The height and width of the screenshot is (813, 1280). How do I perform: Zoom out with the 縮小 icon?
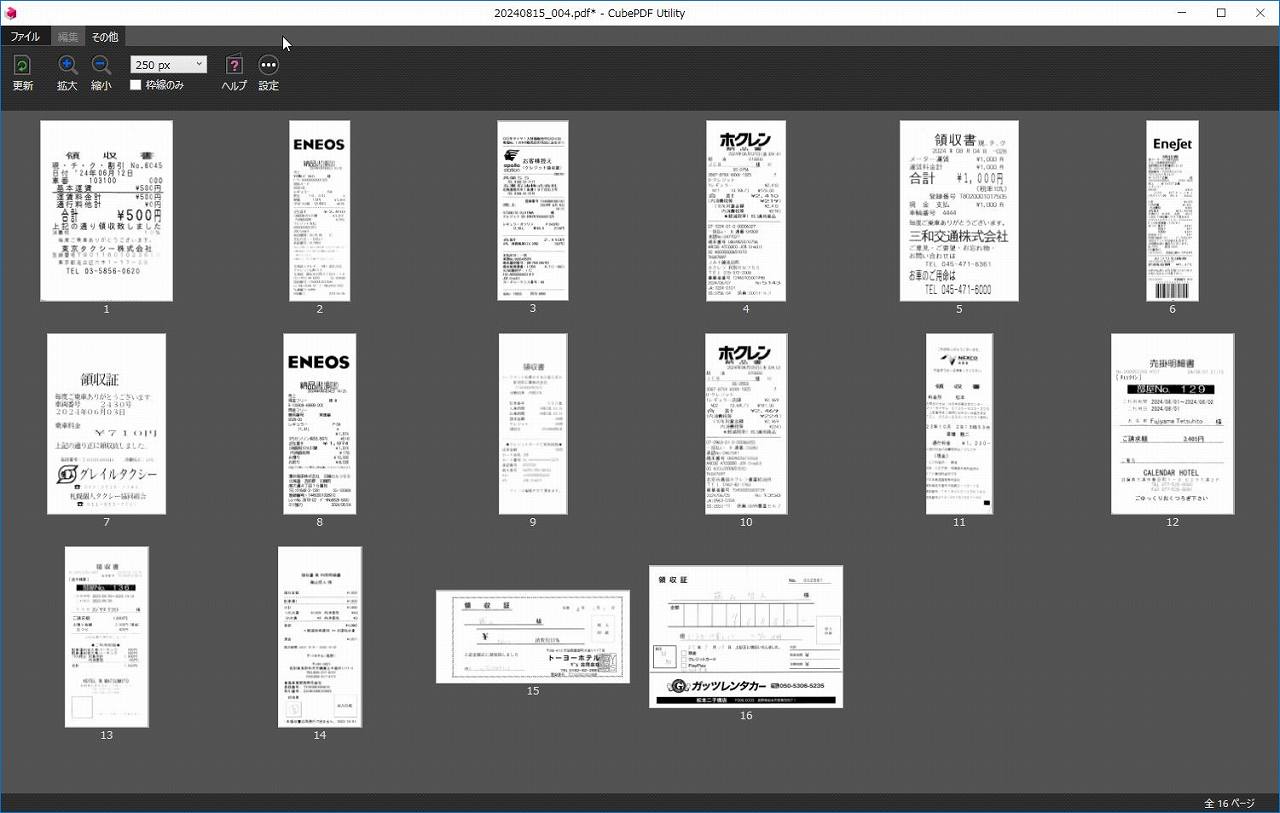[x=101, y=66]
